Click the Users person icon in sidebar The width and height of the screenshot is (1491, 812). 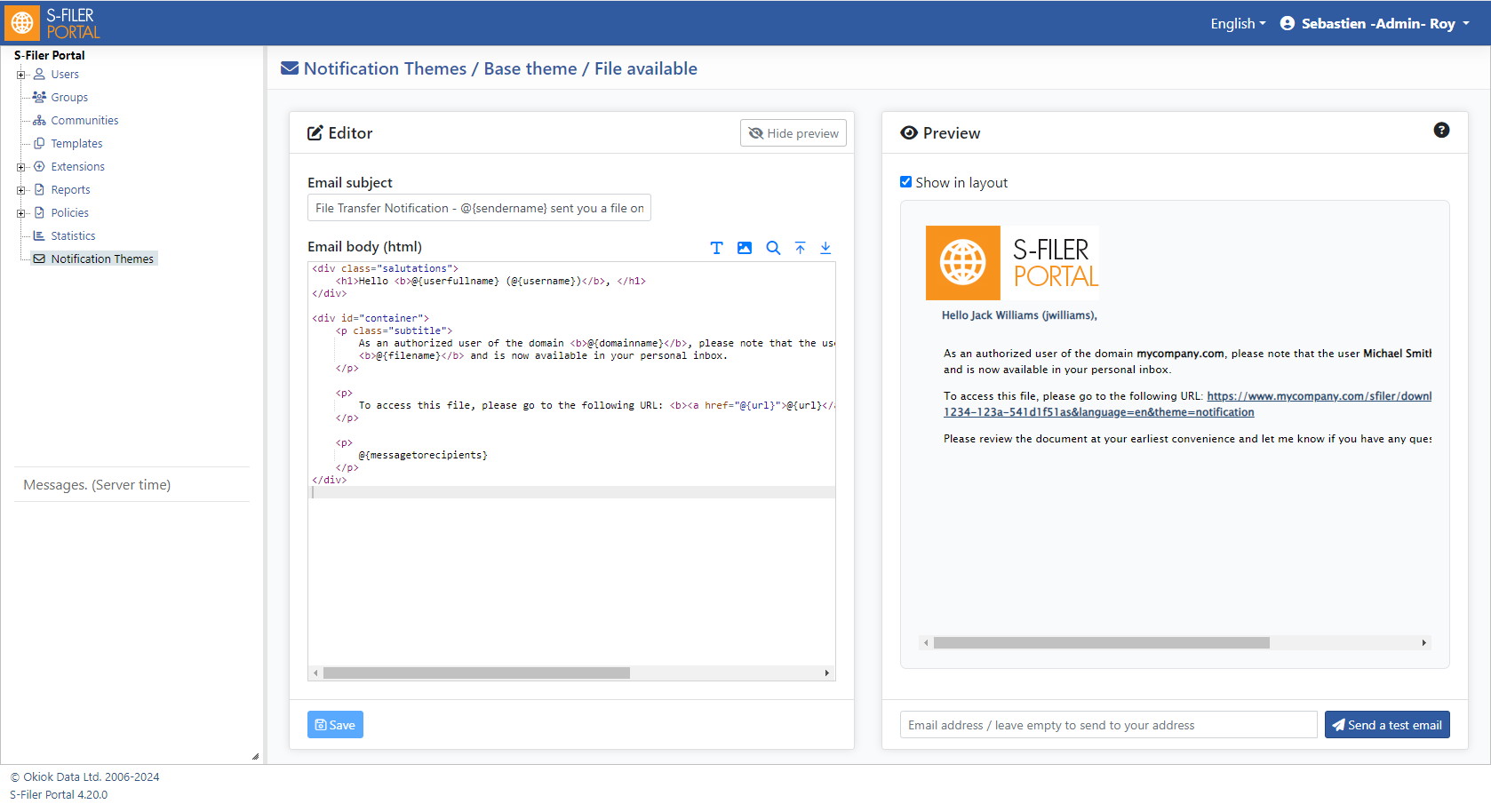tap(39, 74)
